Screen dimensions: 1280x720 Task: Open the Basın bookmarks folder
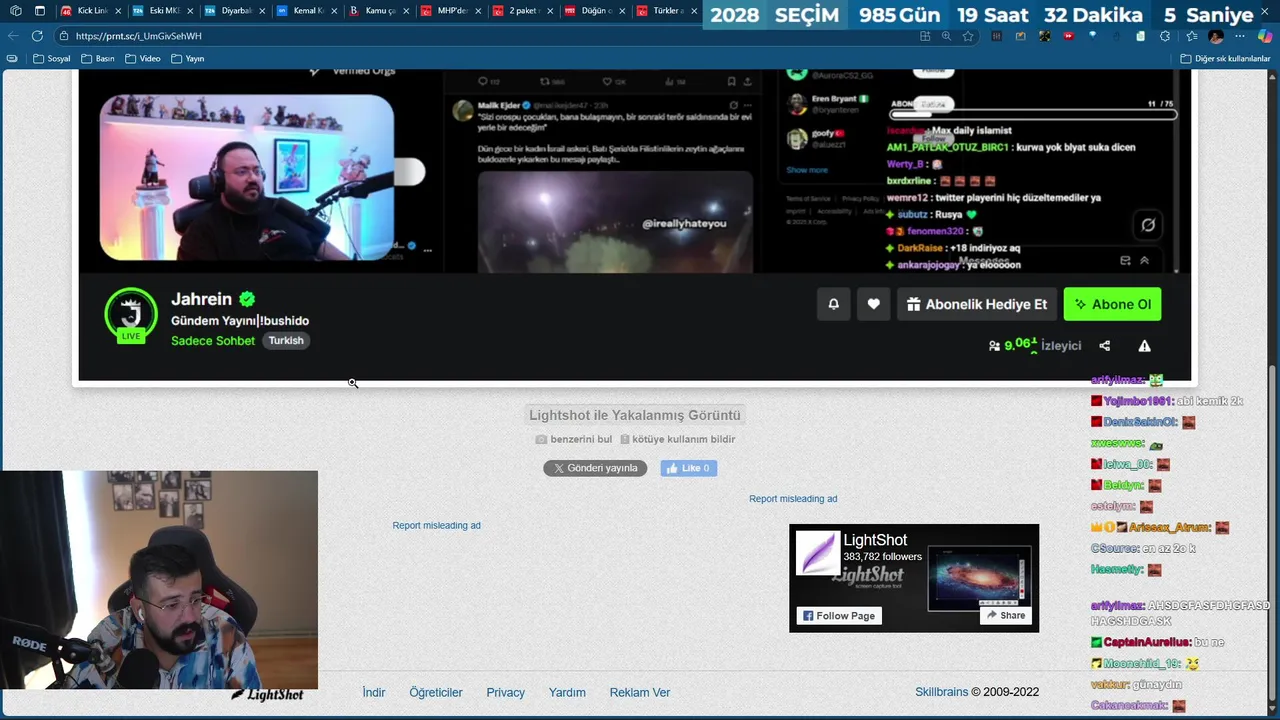pyautogui.click(x=98, y=59)
